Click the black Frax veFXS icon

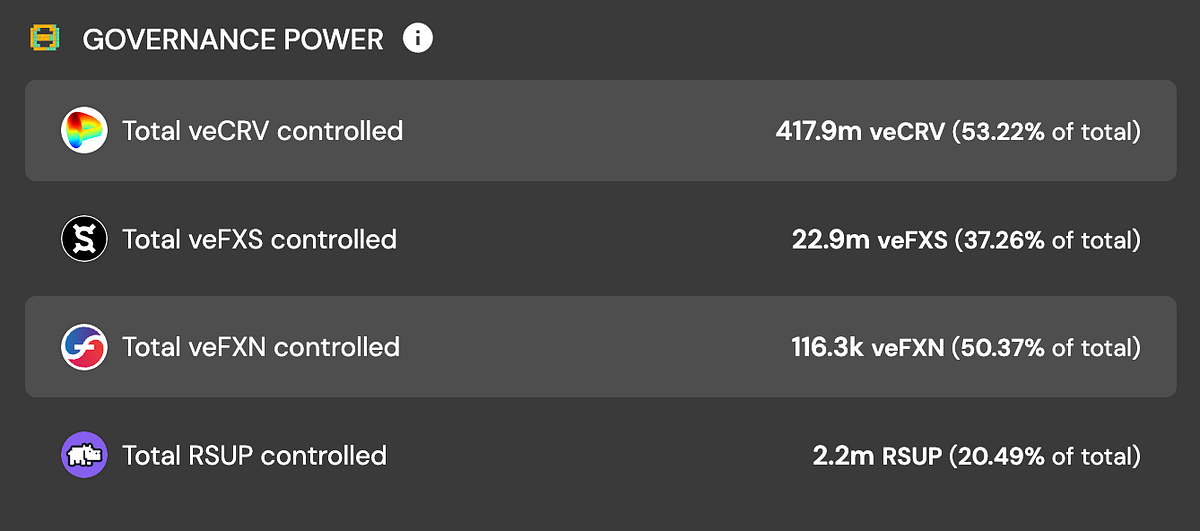pyautogui.click(x=84, y=239)
